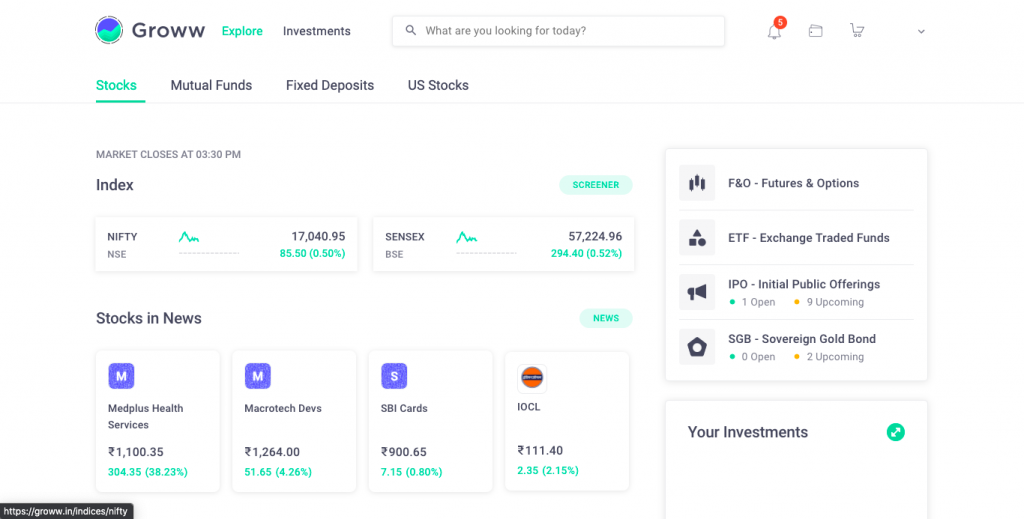The width and height of the screenshot is (1024, 519).
Task: Click the Screener button
Action: click(596, 185)
